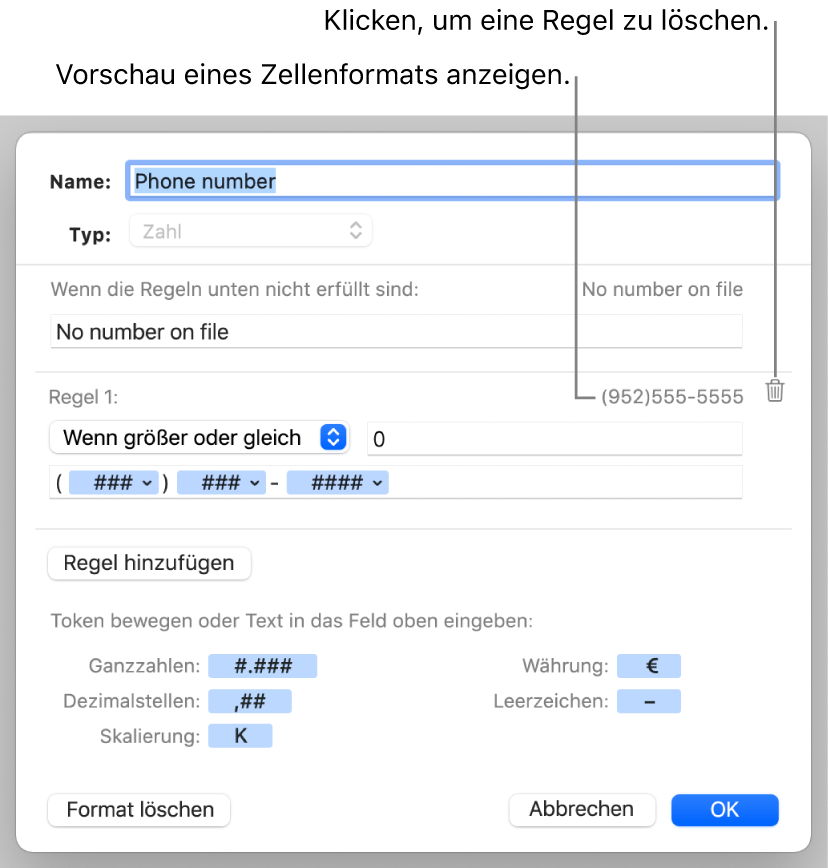This screenshot has width=828, height=868.
Task: Click the 'No number on file' text field
Action: pyautogui.click(x=396, y=332)
